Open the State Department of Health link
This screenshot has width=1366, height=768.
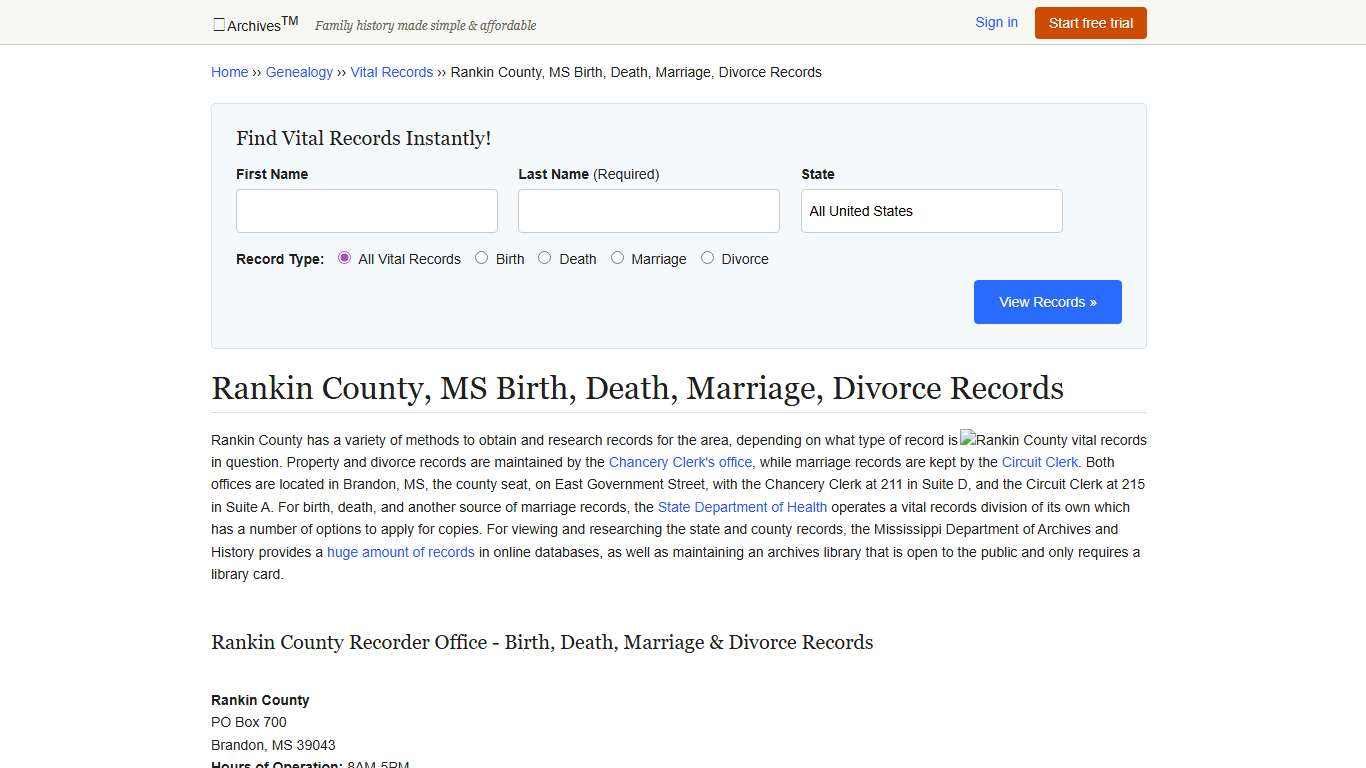[x=742, y=507]
